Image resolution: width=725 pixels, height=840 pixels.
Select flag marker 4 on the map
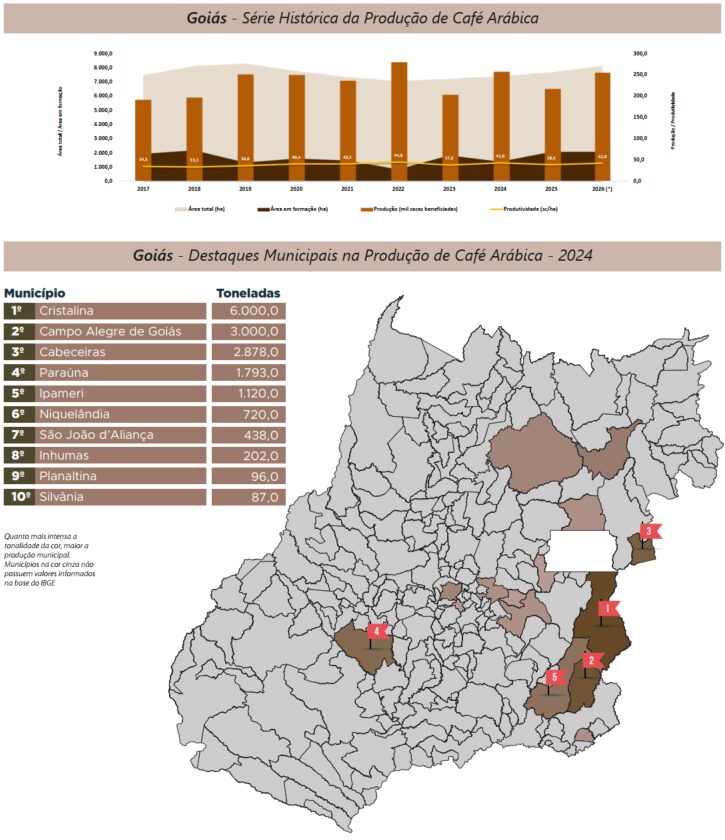pyautogui.click(x=376, y=632)
